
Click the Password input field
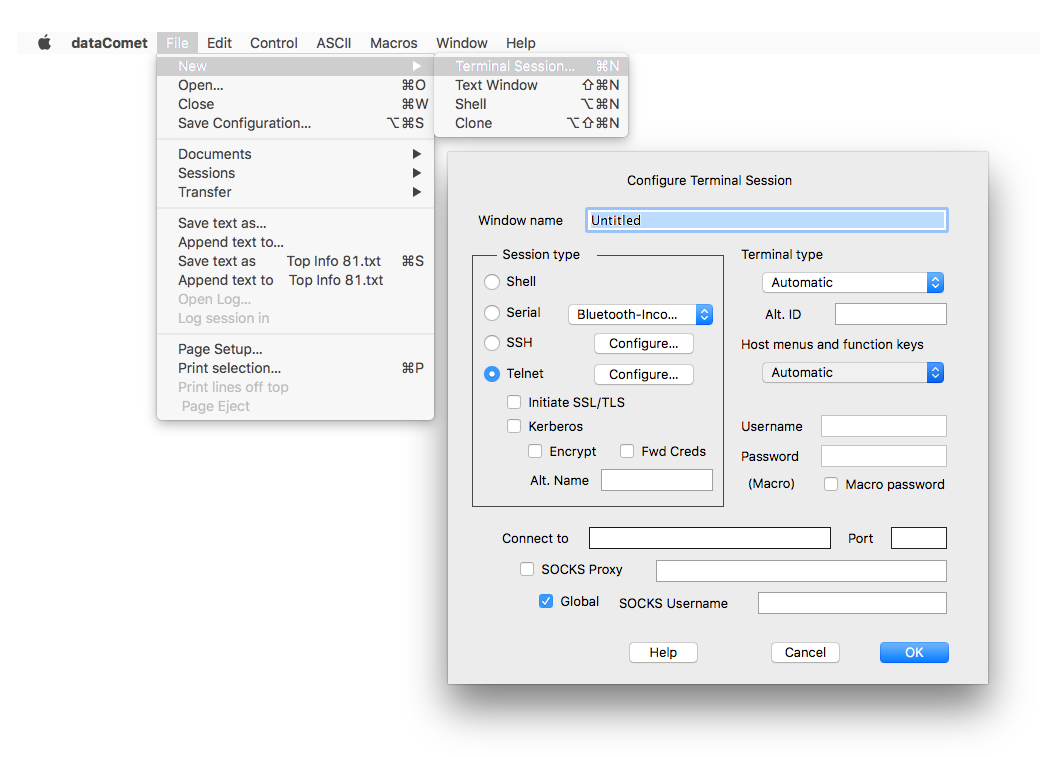883,456
